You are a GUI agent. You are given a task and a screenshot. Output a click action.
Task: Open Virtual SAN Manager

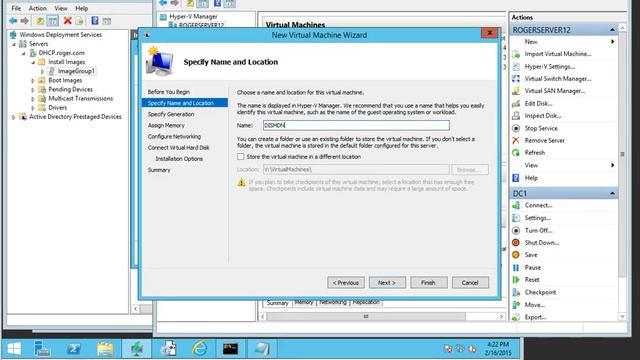pos(555,91)
